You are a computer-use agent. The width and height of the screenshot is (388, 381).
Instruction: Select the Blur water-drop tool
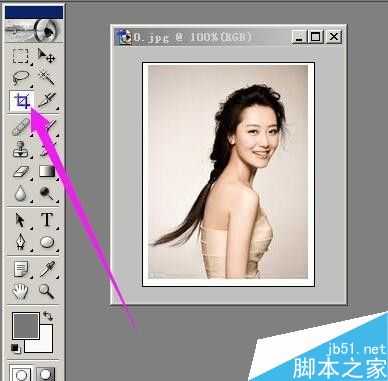tap(21, 193)
